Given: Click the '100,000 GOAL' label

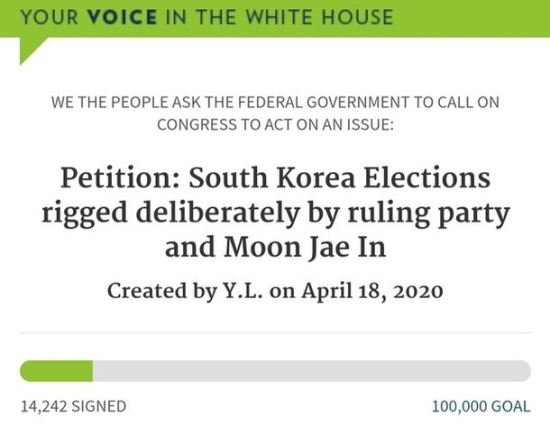Looking at the screenshot, I should coord(481,406).
